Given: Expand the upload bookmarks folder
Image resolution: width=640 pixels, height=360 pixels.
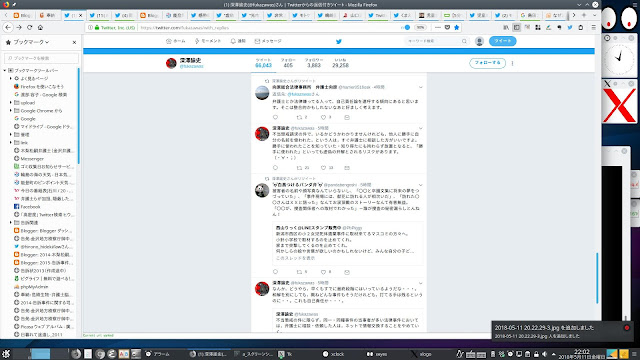Looking at the screenshot, I should pyautogui.click(x=11, y=103).
